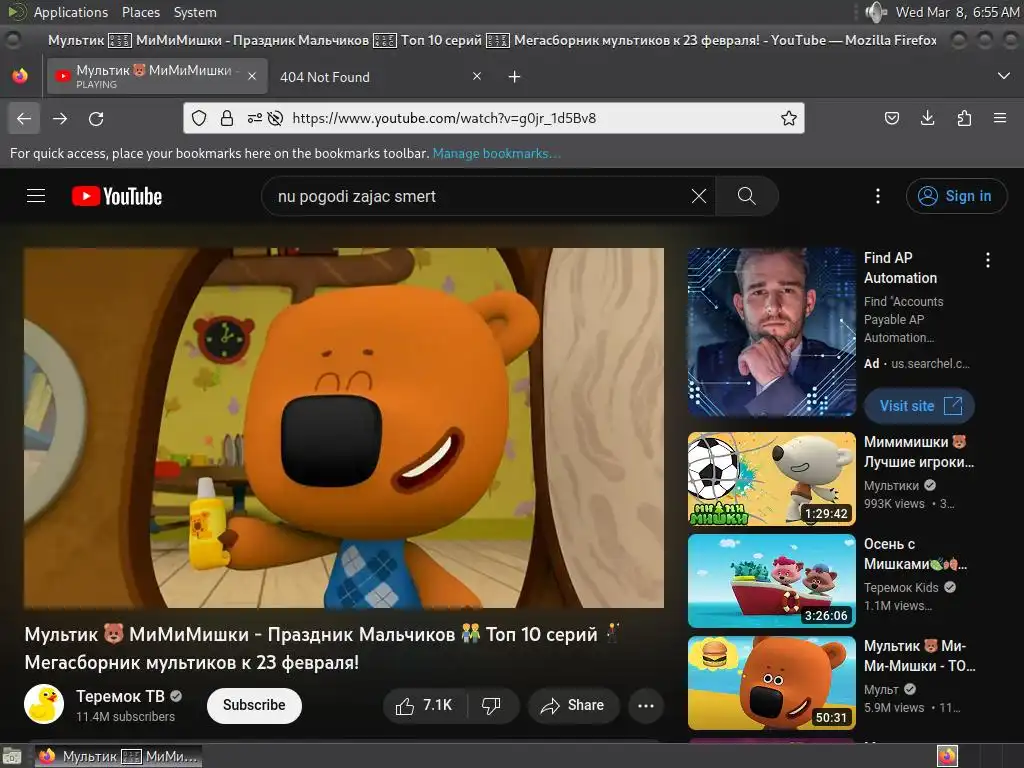This screenshot has width=1024, height=768.
Task: Open the Мимимишки Лучшие игроки video thumbnail
Action: [771, 479]
